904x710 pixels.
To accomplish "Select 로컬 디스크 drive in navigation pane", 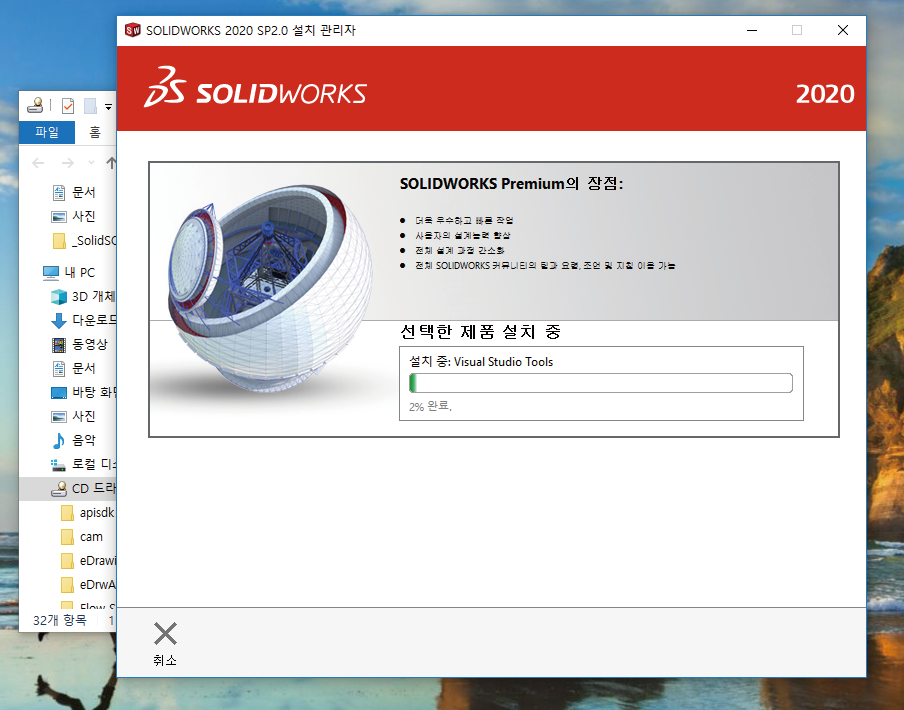I will pos(83,464).
